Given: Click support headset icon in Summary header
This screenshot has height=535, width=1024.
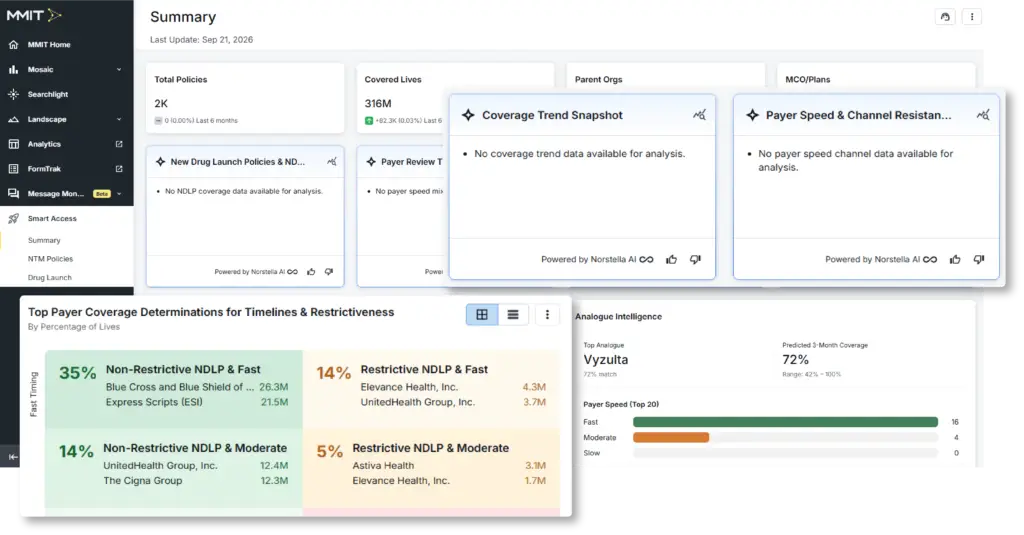Looking at the screenshot, I should [945, 17].
